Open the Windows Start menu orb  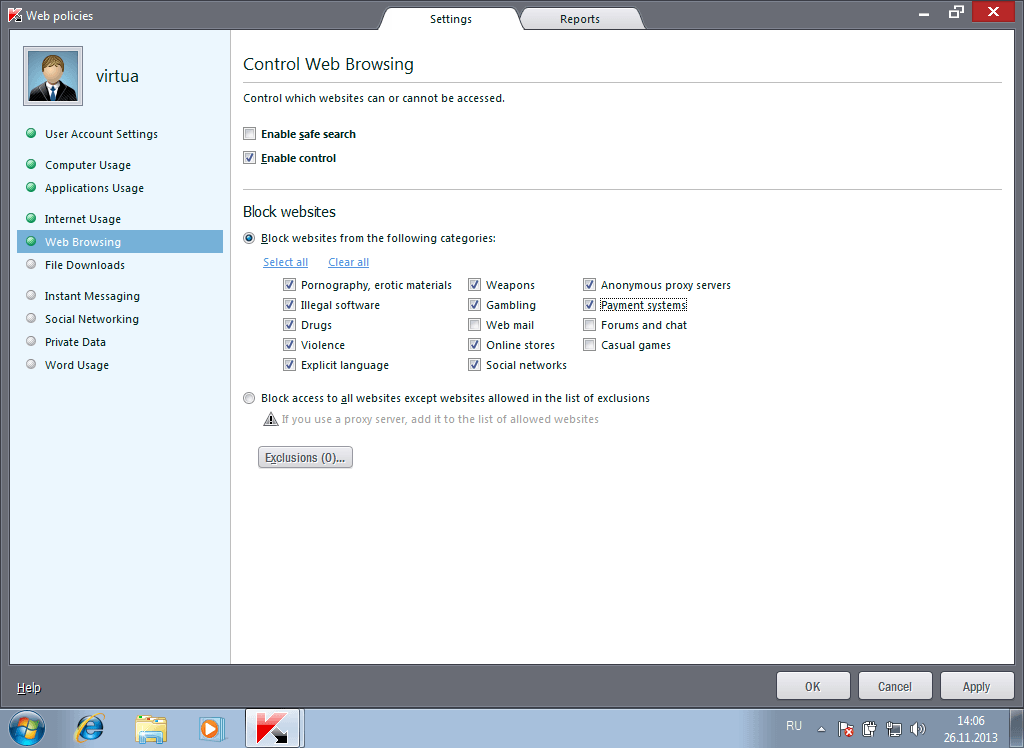tap(27, 728)
